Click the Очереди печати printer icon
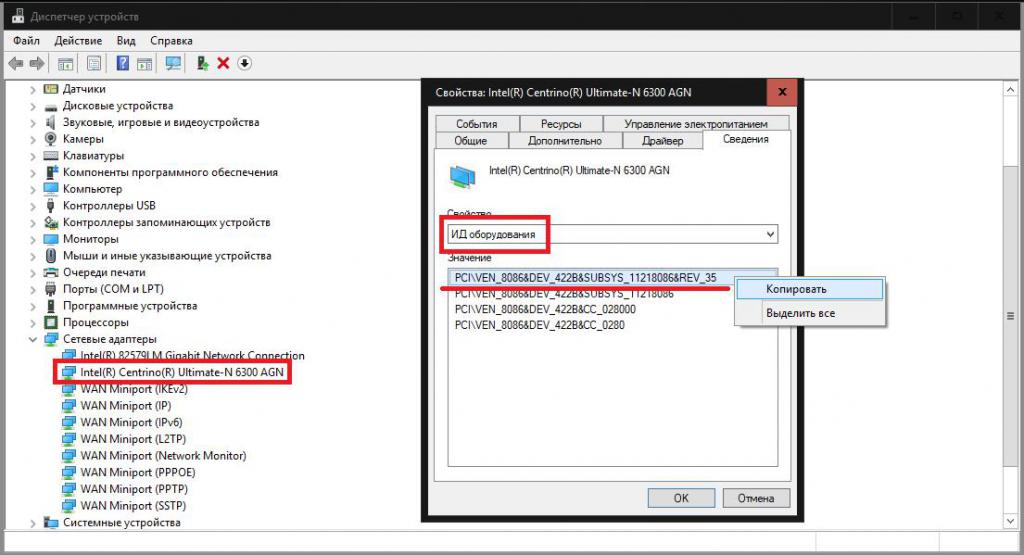The height and width of the screenshot is (555, 1024). click(51, 272)
